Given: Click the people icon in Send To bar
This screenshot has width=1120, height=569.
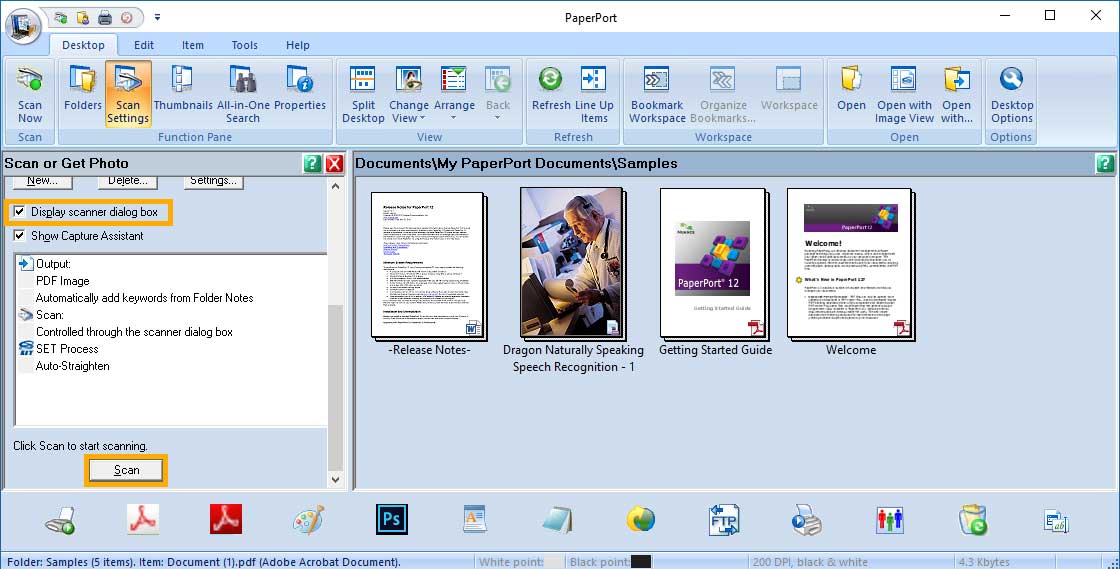Looking at the screenshot, I should tap(889, 520).
